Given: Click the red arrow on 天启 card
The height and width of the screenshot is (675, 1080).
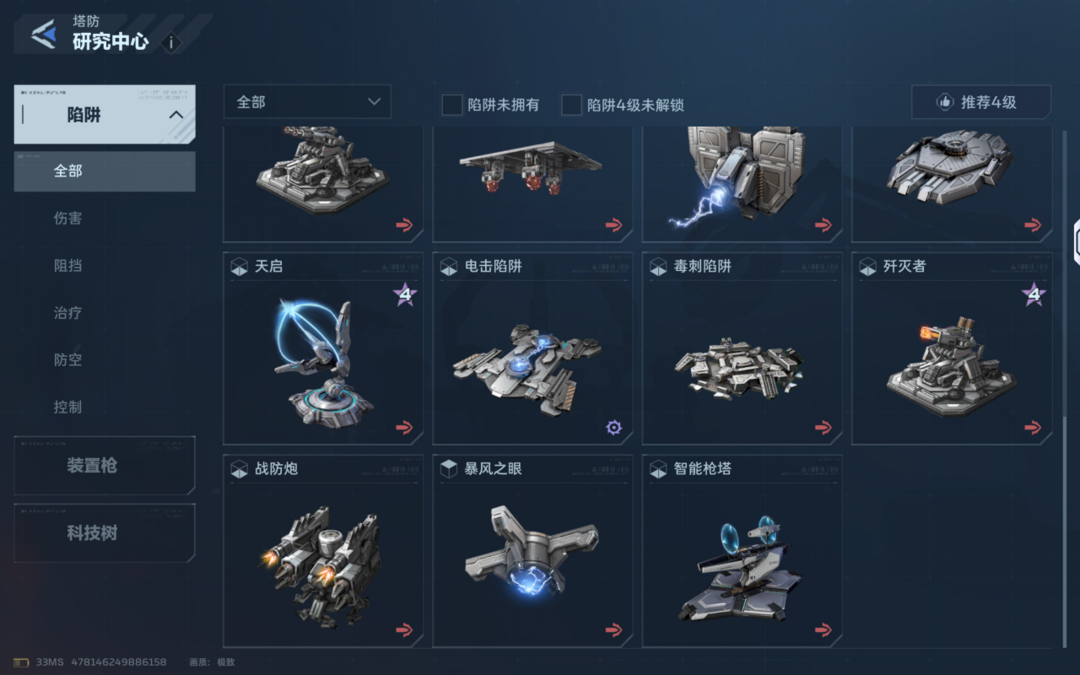Looking at the screenshot, I should point(404,428).
